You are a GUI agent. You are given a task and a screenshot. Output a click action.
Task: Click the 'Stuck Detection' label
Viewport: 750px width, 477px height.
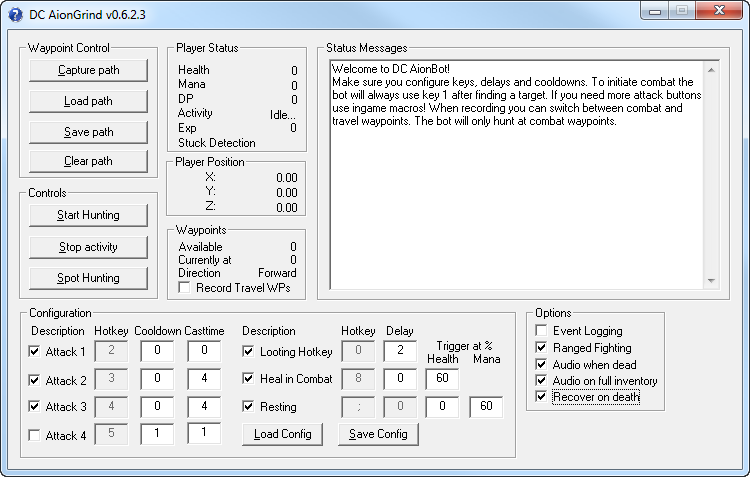[217, 143]
